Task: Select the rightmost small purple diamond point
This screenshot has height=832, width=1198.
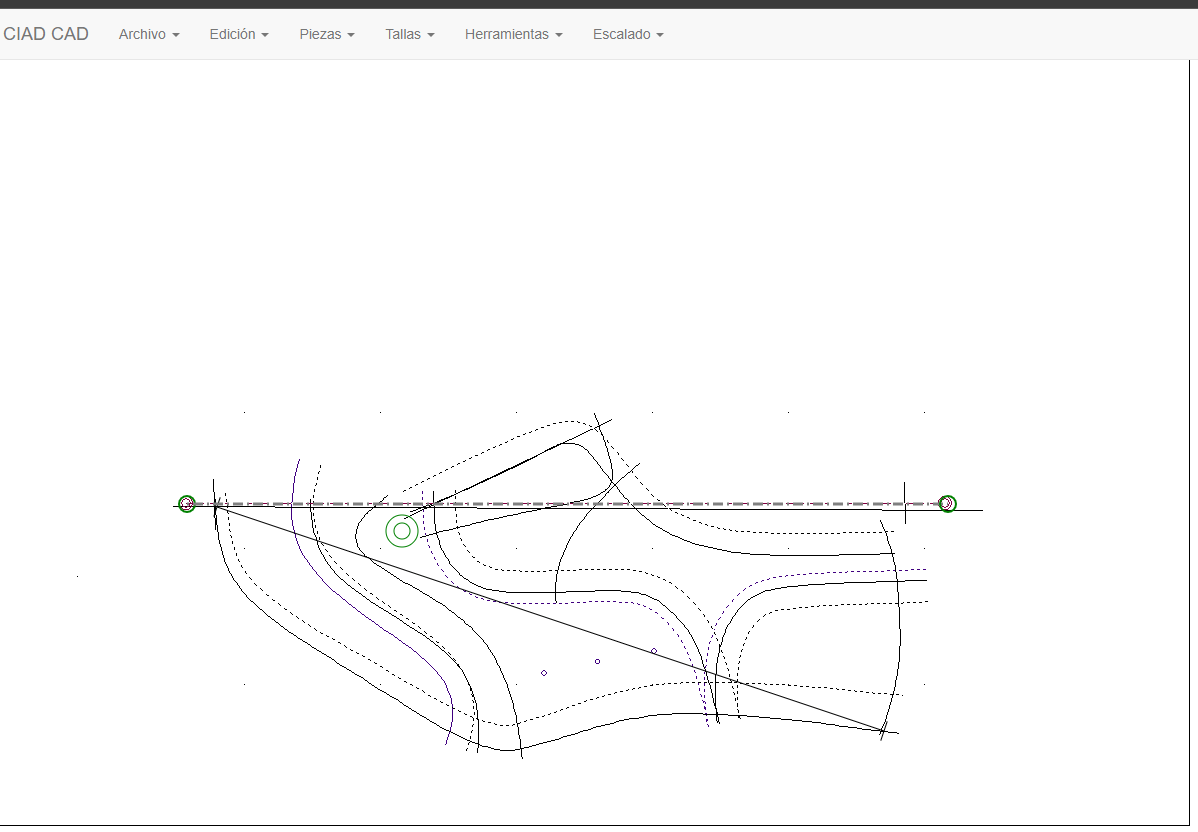Action: [x=654, y=651]
